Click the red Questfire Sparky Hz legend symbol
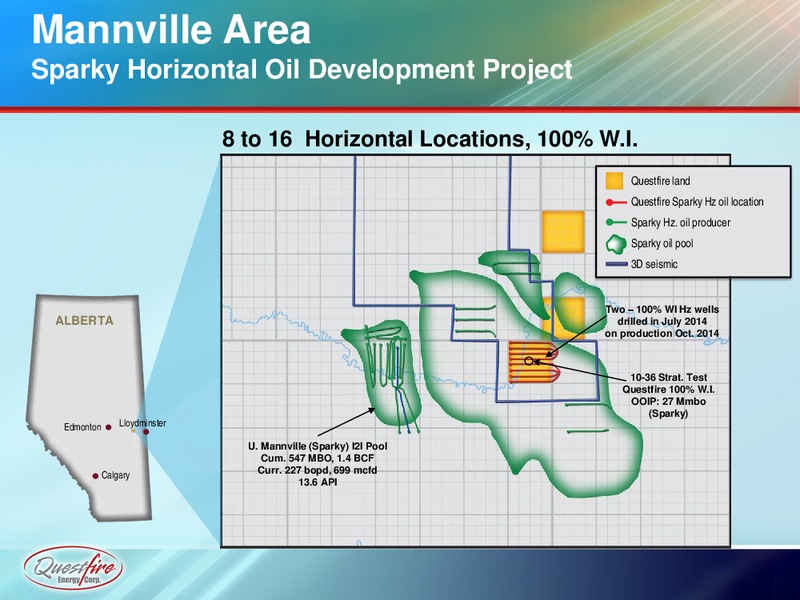800x600 pixels. (616, 202)
